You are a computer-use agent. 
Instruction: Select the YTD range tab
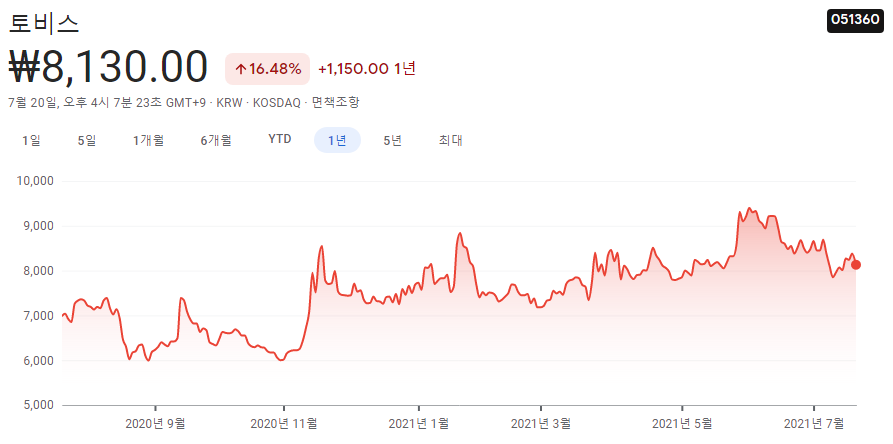coord(280,139)
